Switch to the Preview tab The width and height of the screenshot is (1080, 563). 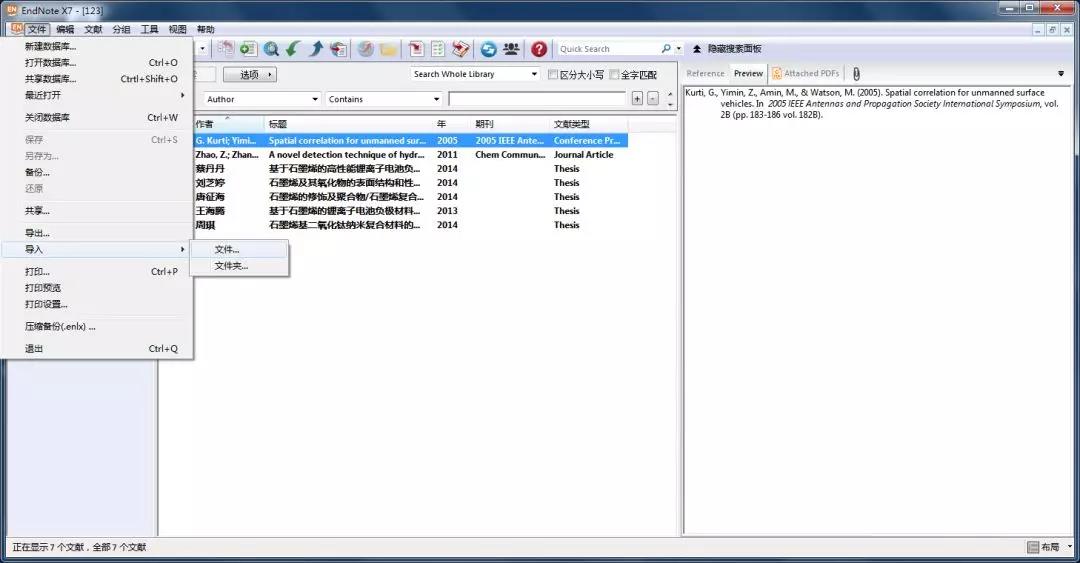tap(748, 73)
